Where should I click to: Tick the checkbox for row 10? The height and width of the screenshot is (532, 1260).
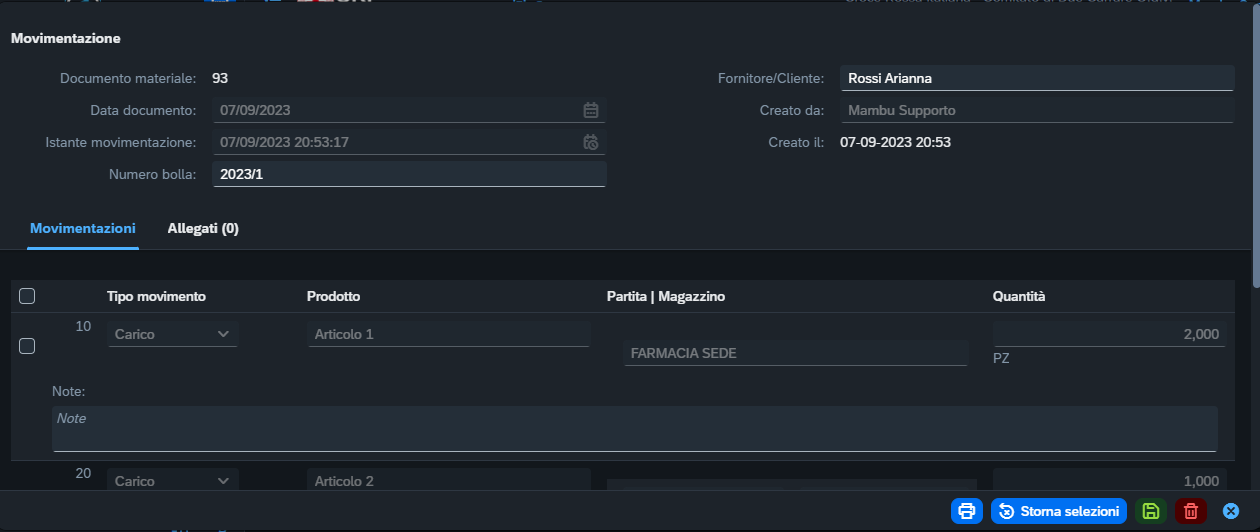coord(27,345)
